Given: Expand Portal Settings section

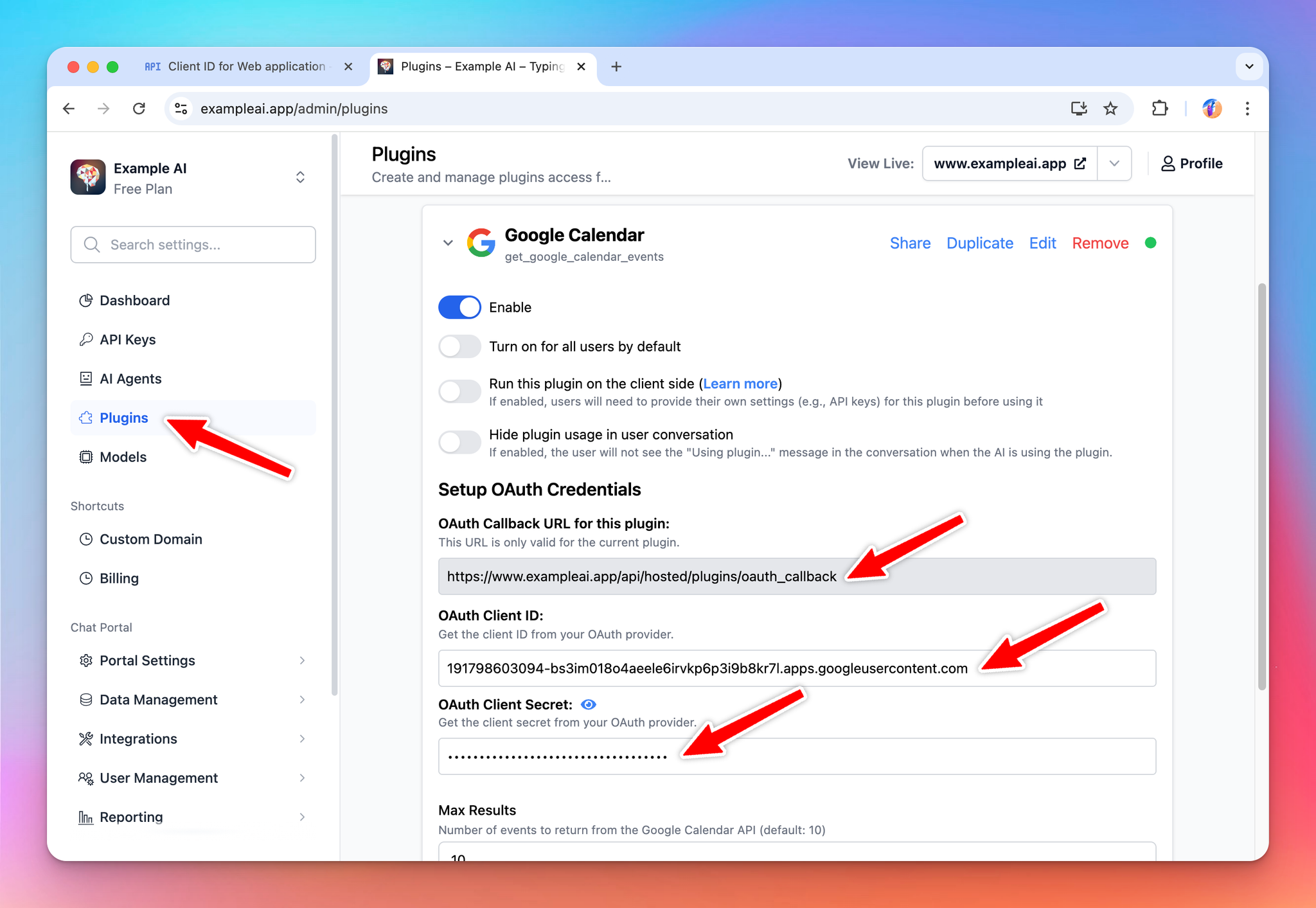Looking at the screenshot, I should point(193,661).
